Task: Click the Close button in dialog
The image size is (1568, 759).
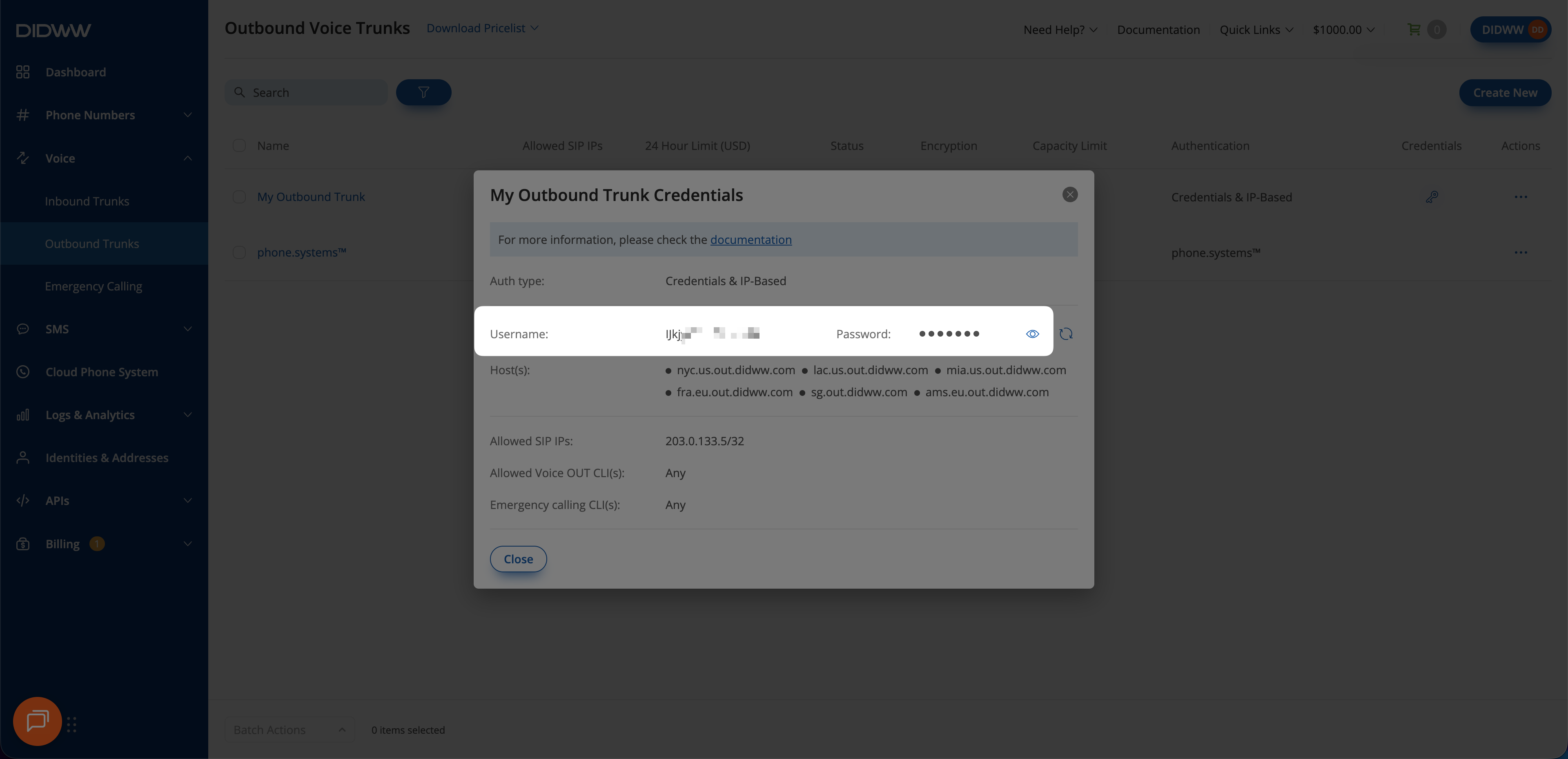Action: (519, 558)
